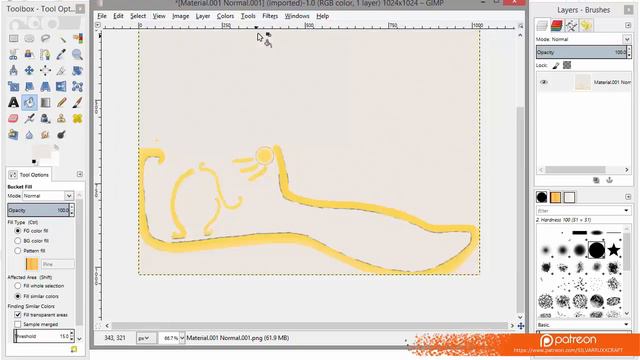This screenshot has height=360, width=640.
Task: Select the Crop tool
Action: (62, 71)
